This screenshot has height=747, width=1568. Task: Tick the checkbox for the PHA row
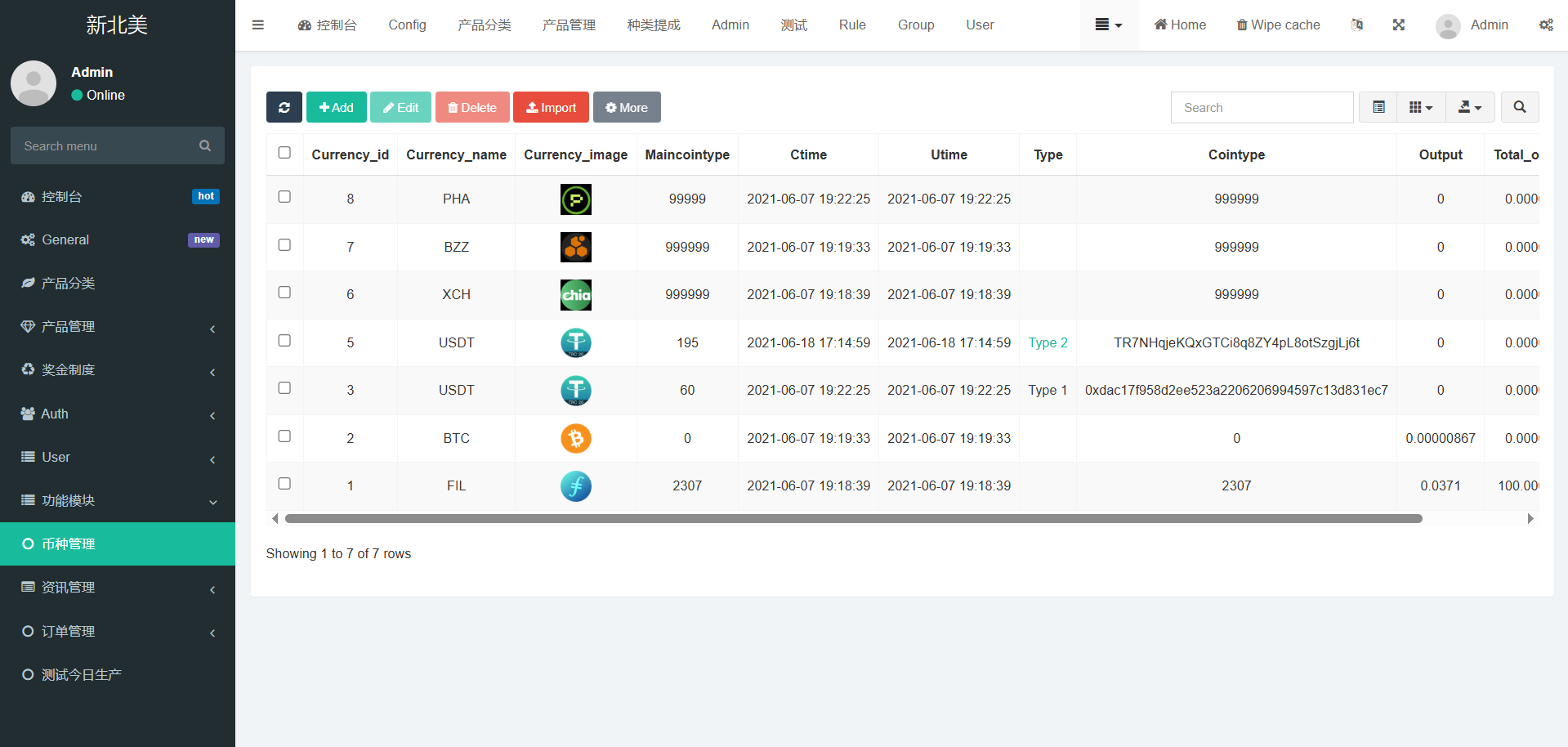[284, 197]
